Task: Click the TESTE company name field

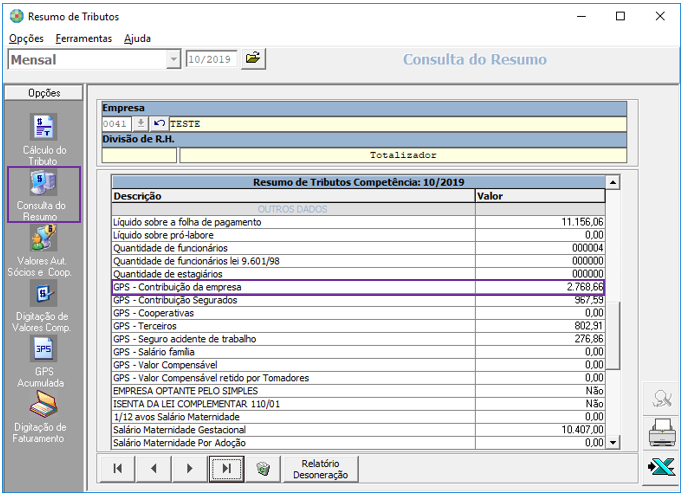Action: (x=398, y=124)
